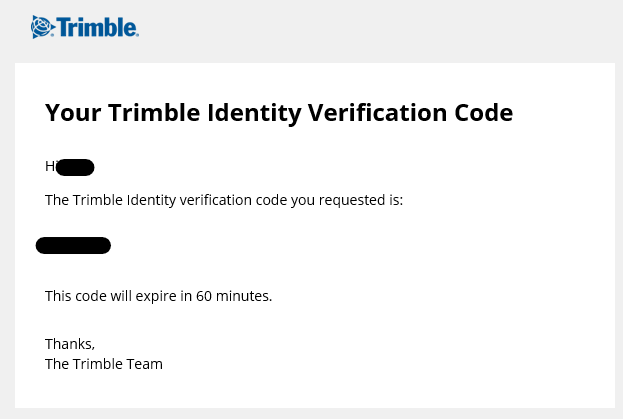The height and width of the screenshot is (419, 623).
Task: Click the "Hi" greeting text
Action: 50,166
